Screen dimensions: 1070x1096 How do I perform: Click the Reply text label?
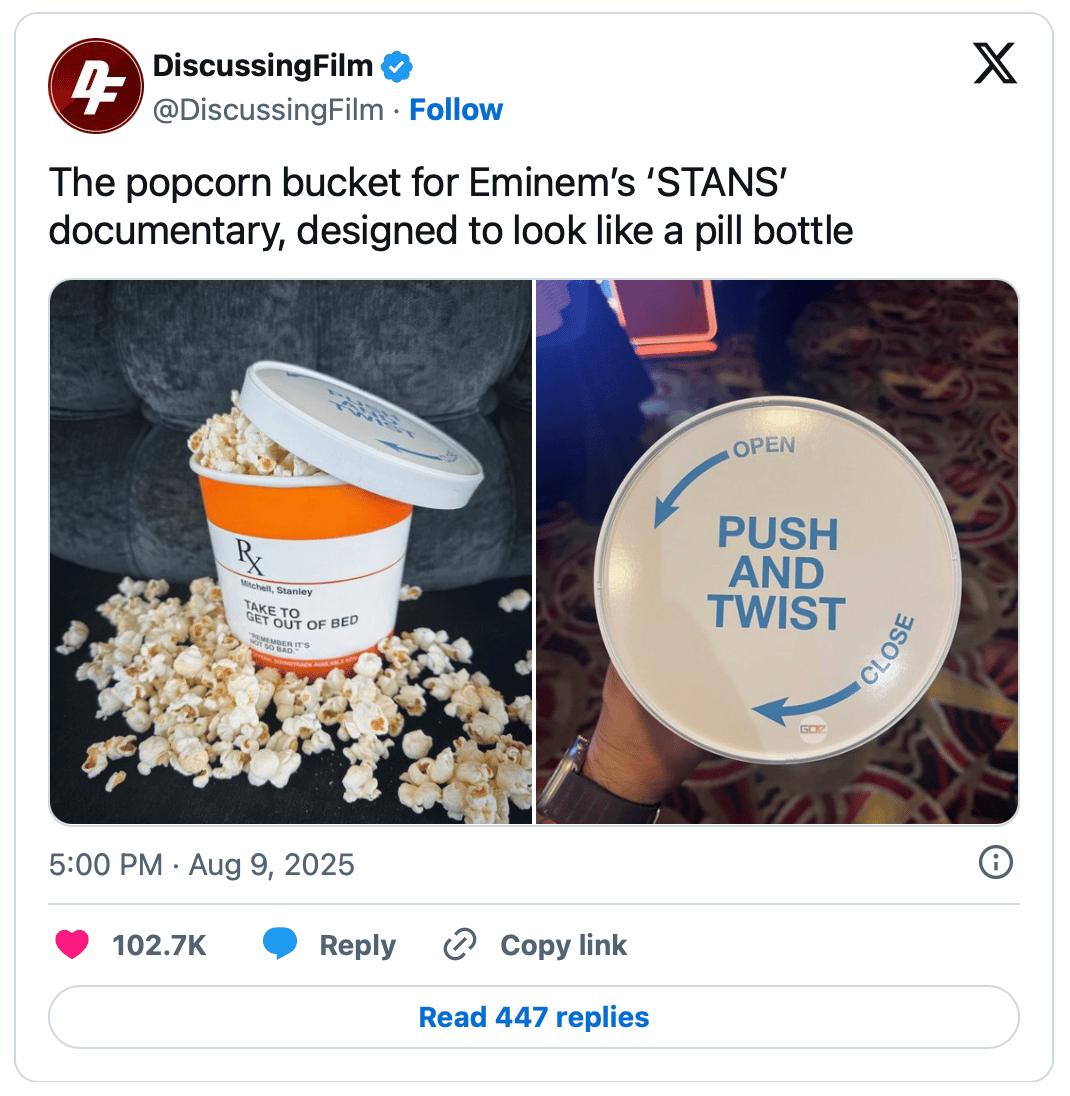coord(358,946)
